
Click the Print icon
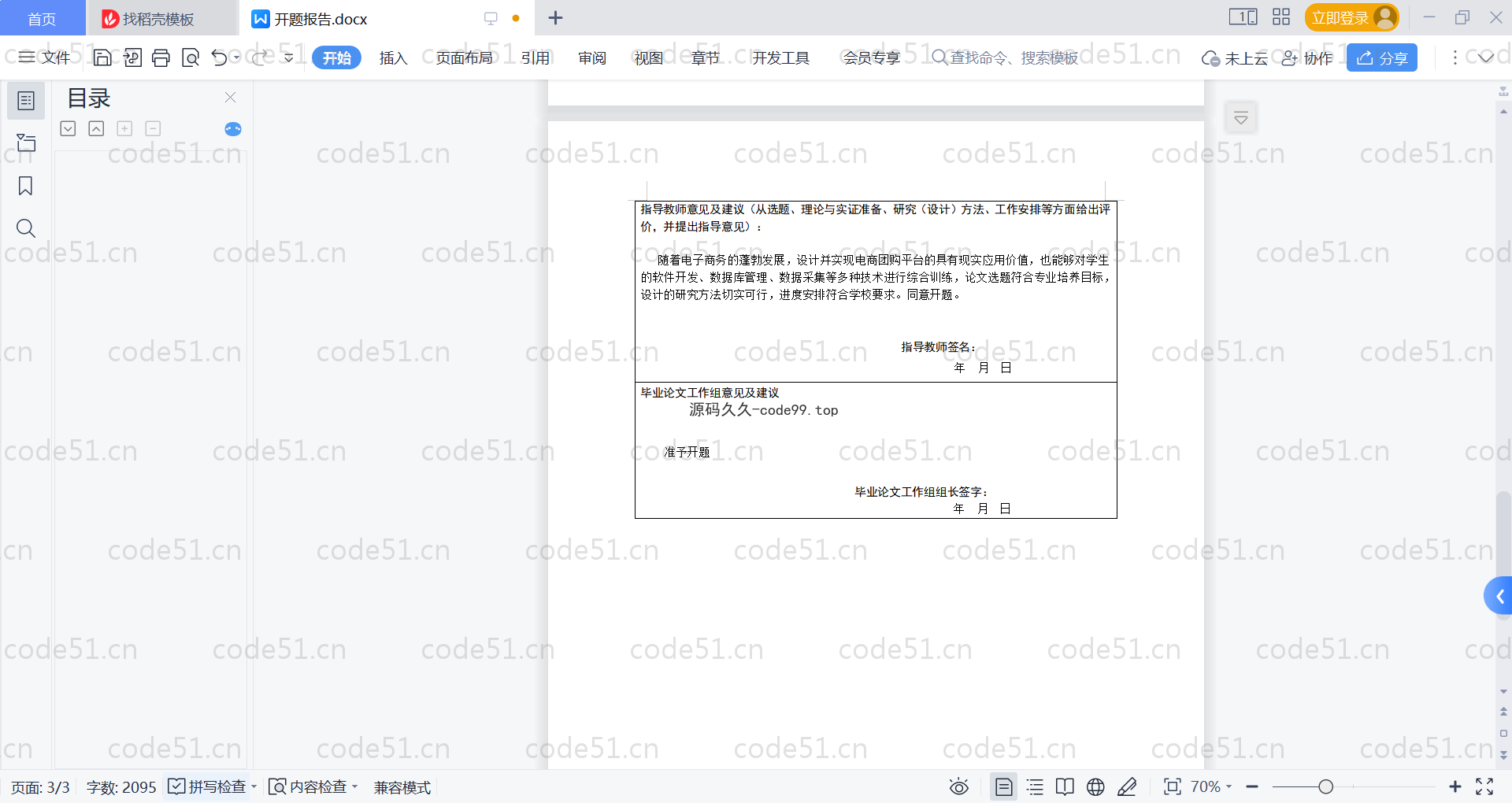pos(161,57)
